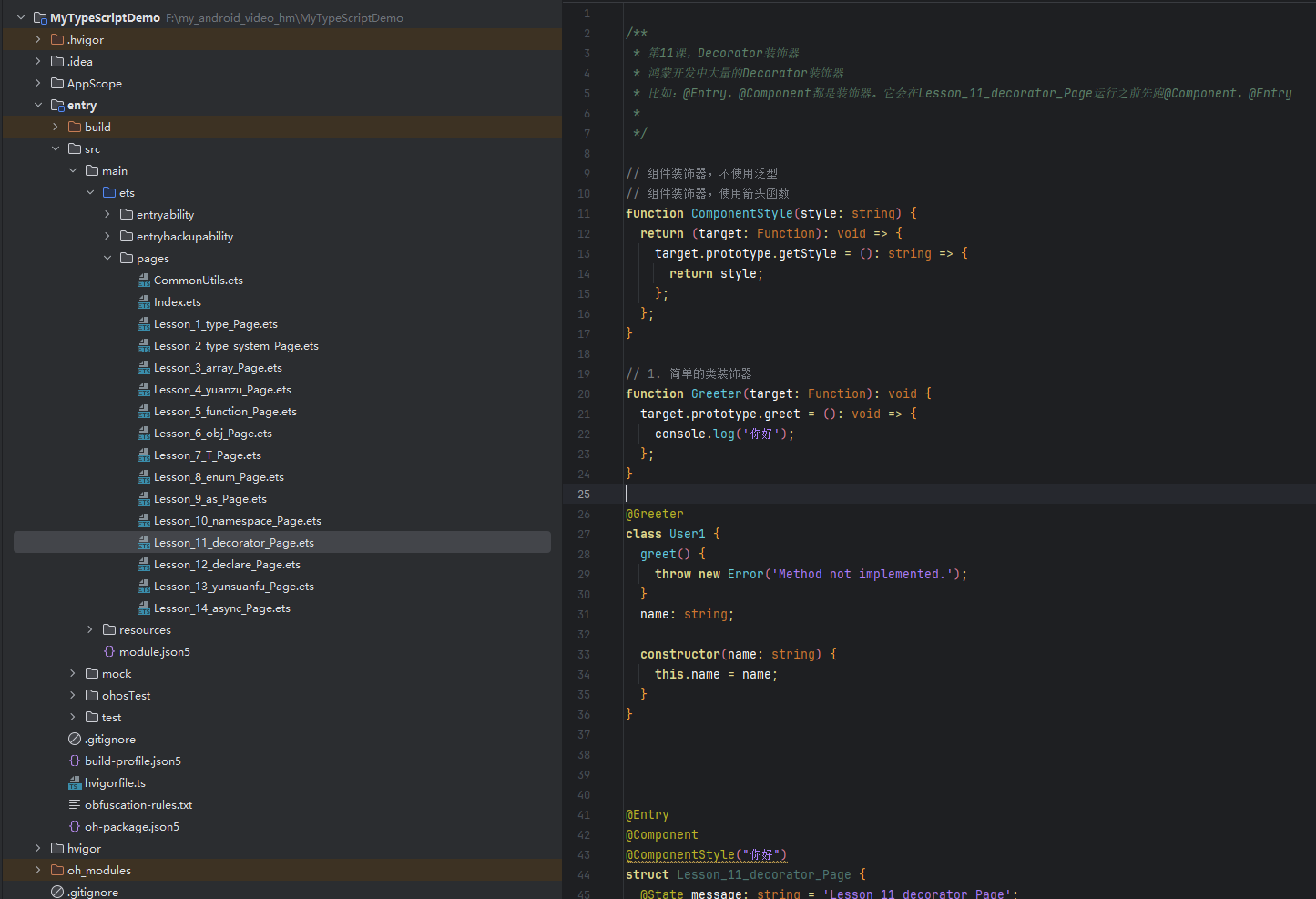Expand the oh_modules folder
1316x899 pixels.
[x=38, y=870]
